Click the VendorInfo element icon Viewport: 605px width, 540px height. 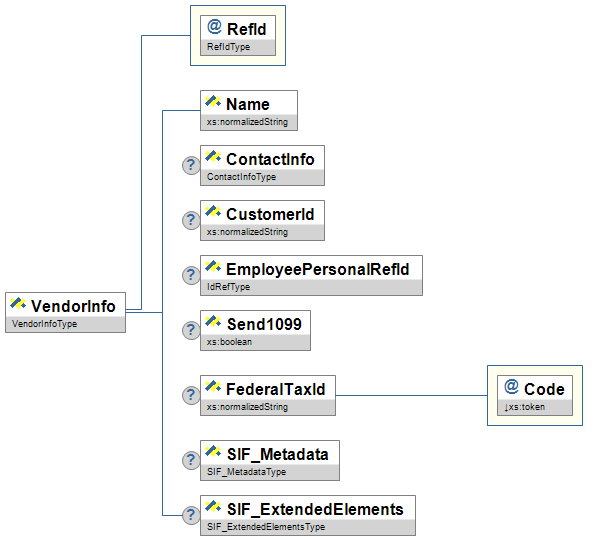point(18,304)
